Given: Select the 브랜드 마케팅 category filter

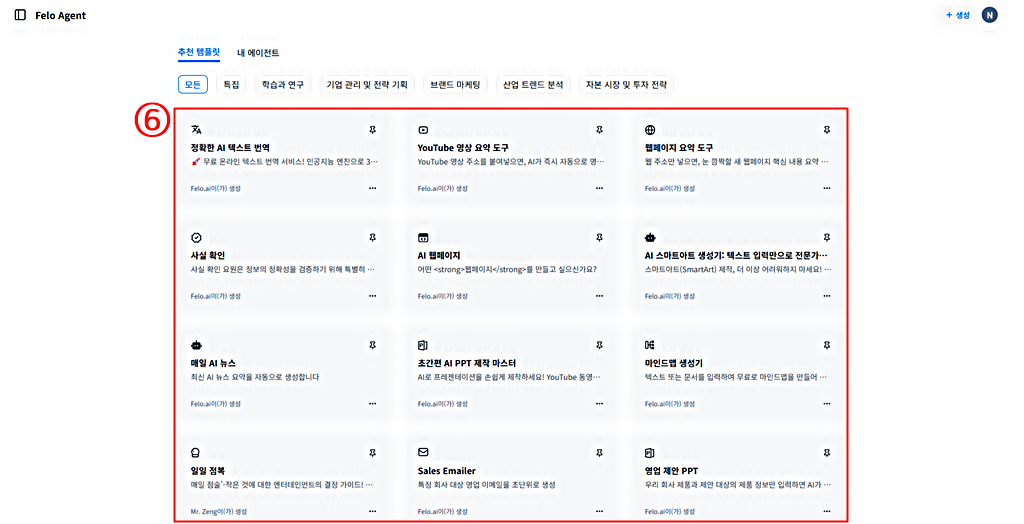Looking at the screenshot, I should (x=455, y=84).
